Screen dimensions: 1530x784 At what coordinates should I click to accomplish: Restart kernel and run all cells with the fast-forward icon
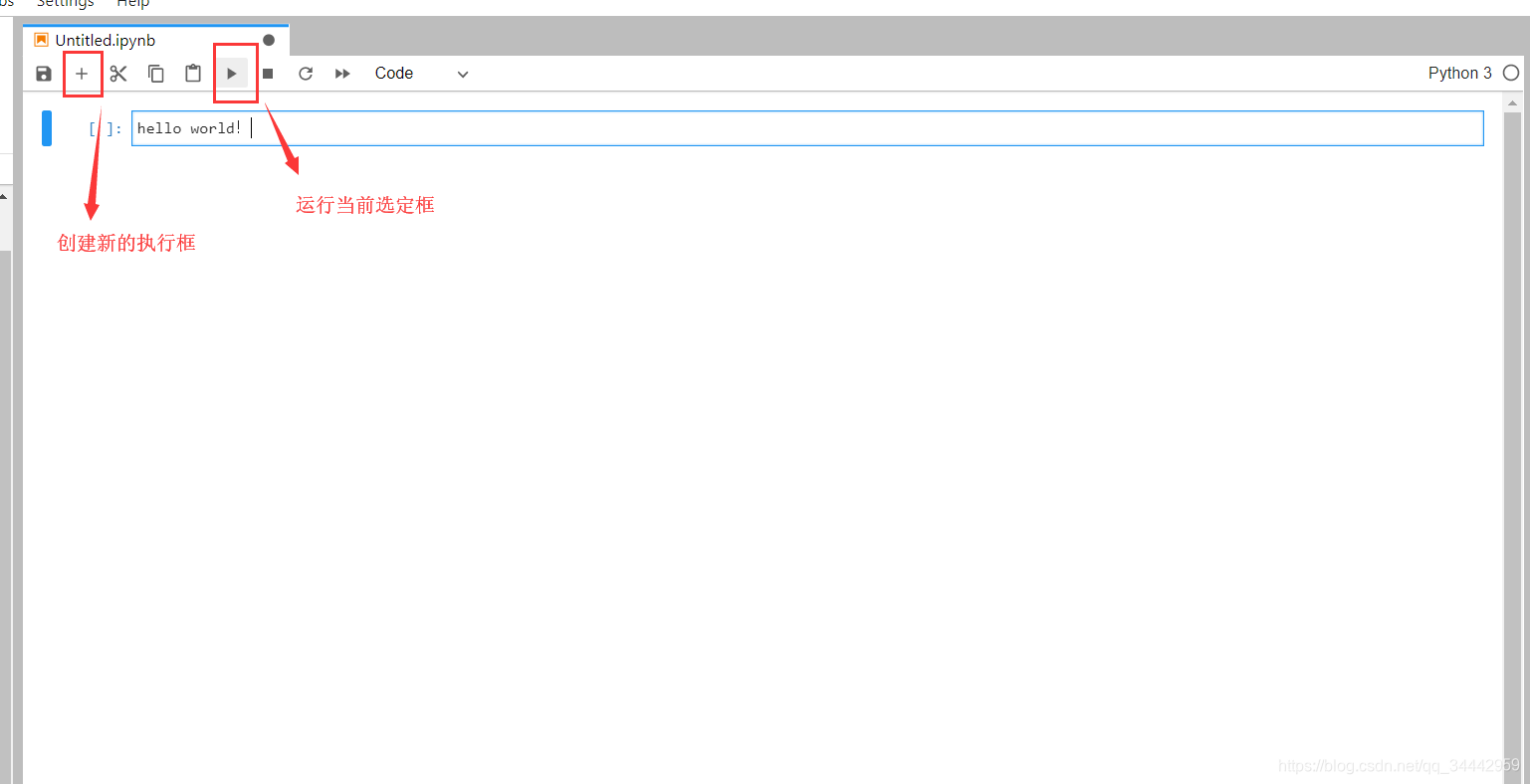pyautogui.click(x=342, y=74)
